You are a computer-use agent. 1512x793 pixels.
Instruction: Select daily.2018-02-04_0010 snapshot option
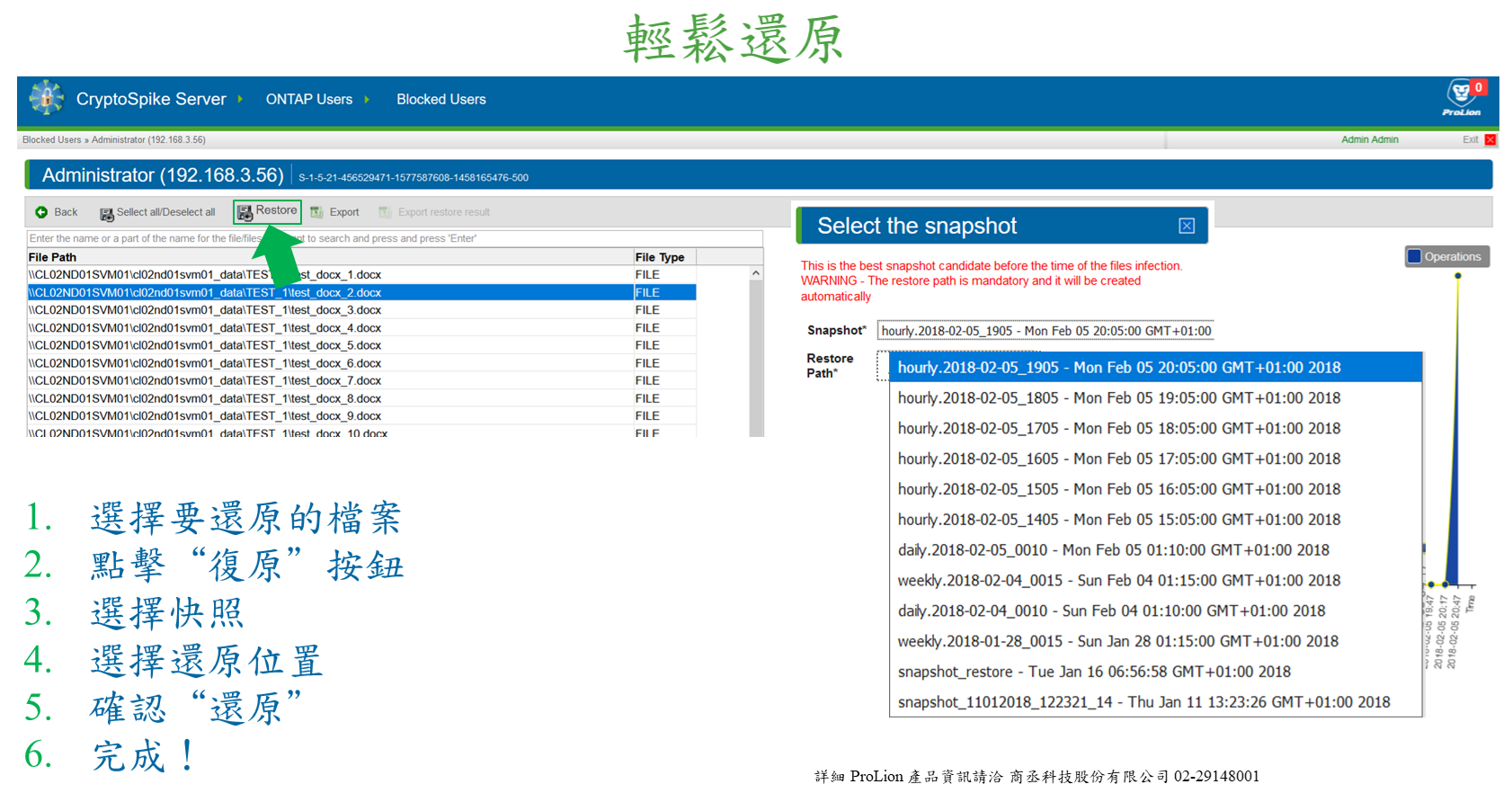[x=1155, y=610]
